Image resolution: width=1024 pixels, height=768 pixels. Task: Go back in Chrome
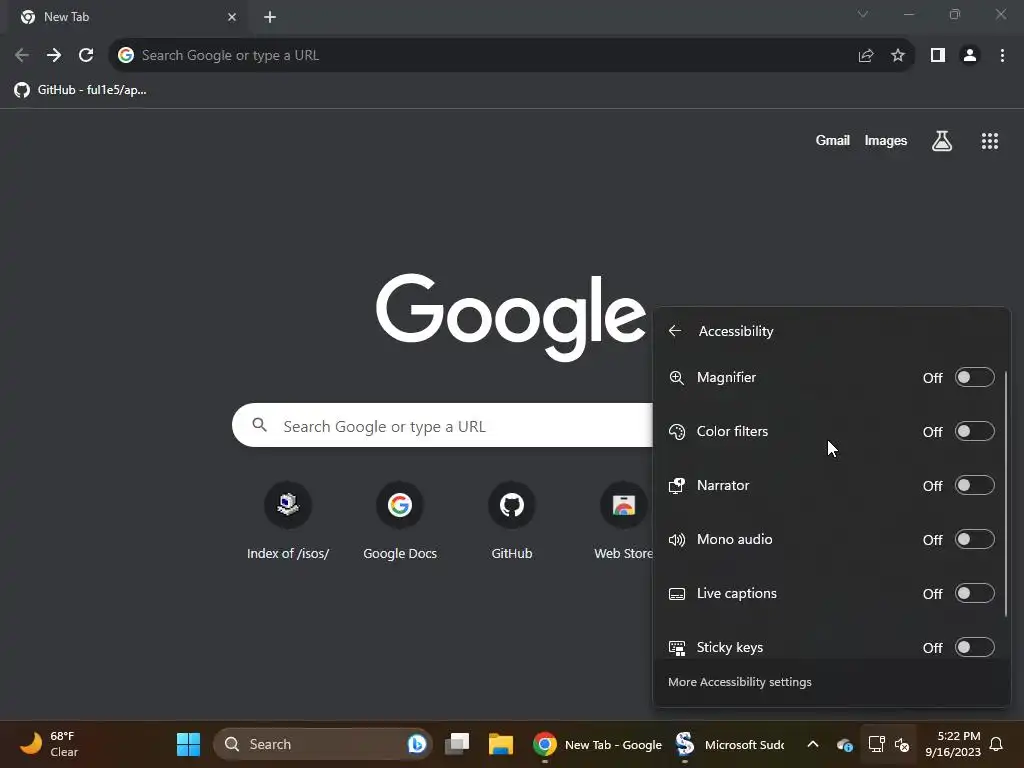click(22, 56)
